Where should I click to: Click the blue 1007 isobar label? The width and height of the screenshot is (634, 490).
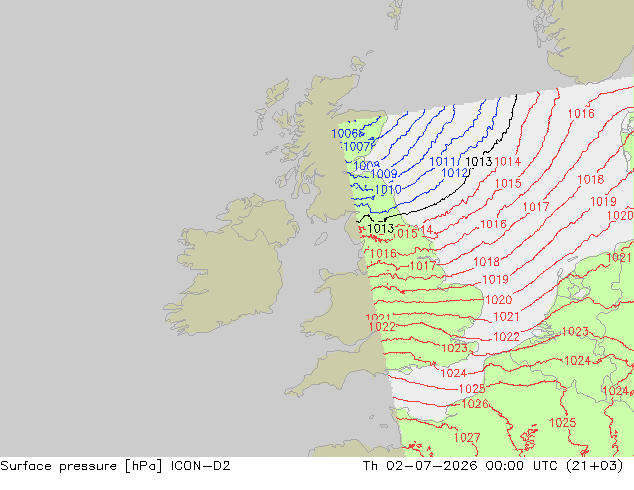357,146
